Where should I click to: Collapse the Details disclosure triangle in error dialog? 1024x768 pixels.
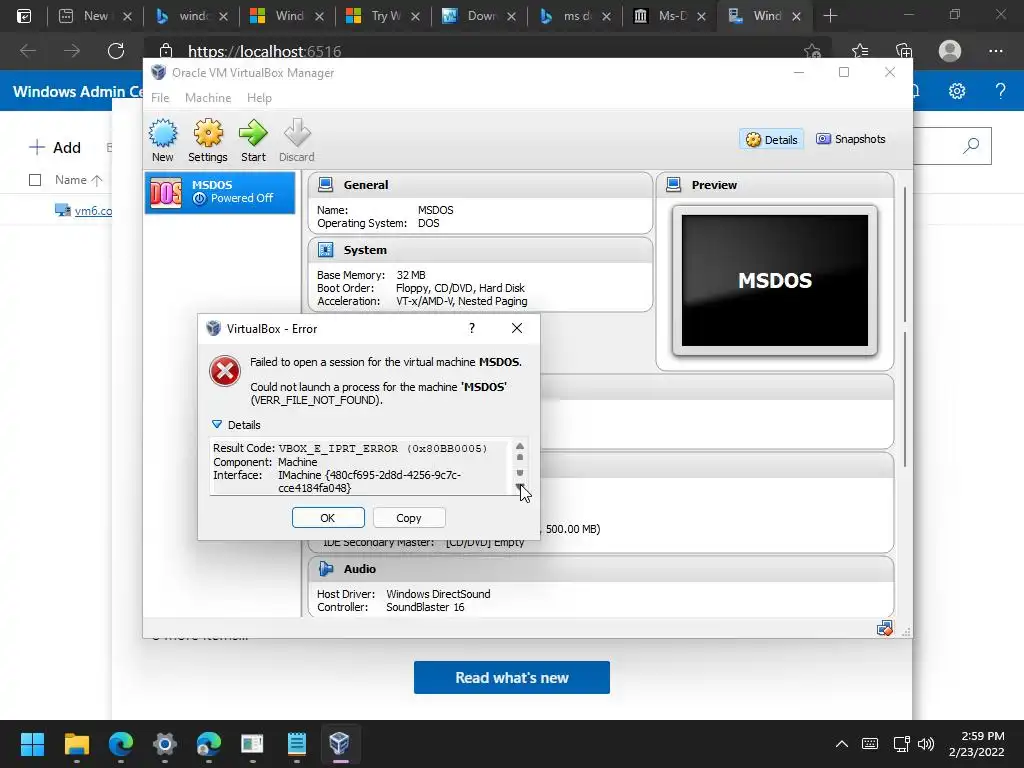coord(217,424)
